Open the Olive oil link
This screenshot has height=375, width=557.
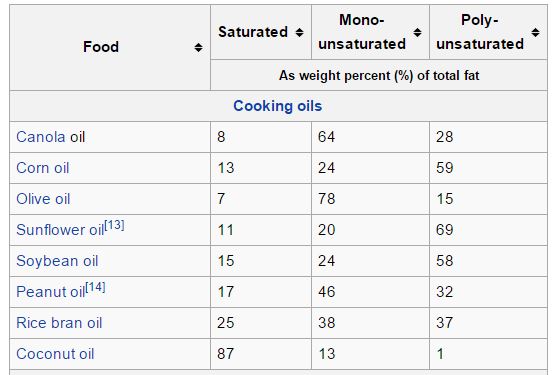[x=43, y=199]
